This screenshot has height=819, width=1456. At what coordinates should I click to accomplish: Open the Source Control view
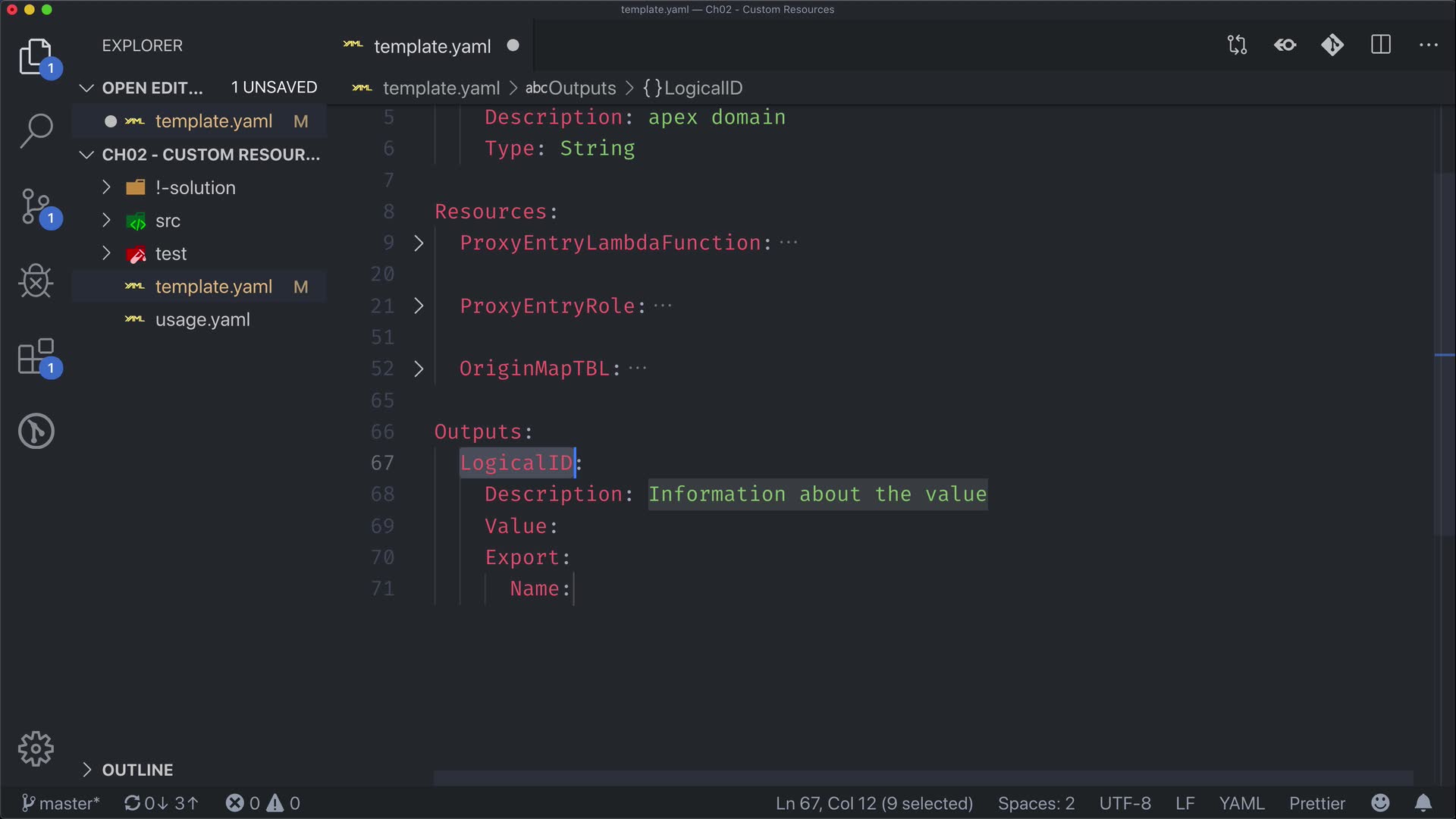pyautogui.click(x=36, y=206)
